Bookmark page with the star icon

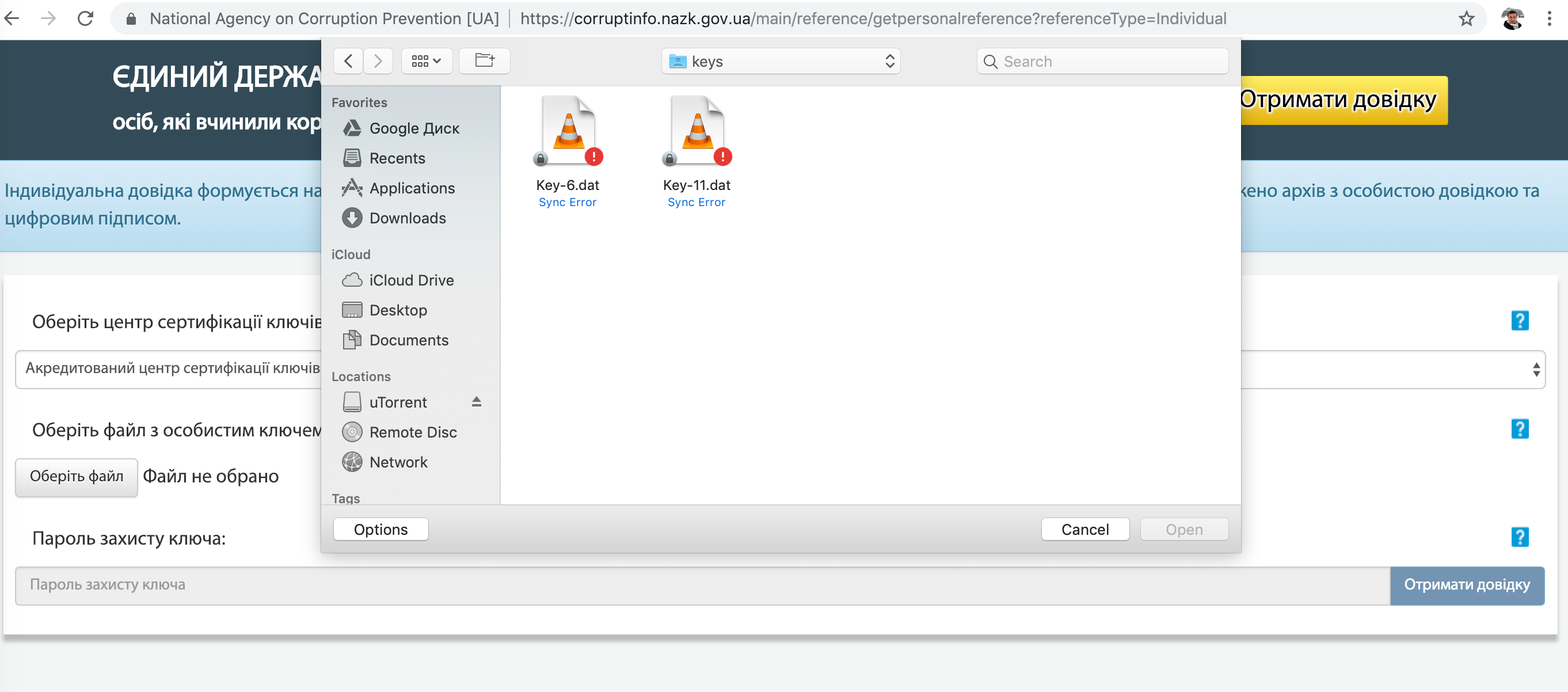(1466, 19)
